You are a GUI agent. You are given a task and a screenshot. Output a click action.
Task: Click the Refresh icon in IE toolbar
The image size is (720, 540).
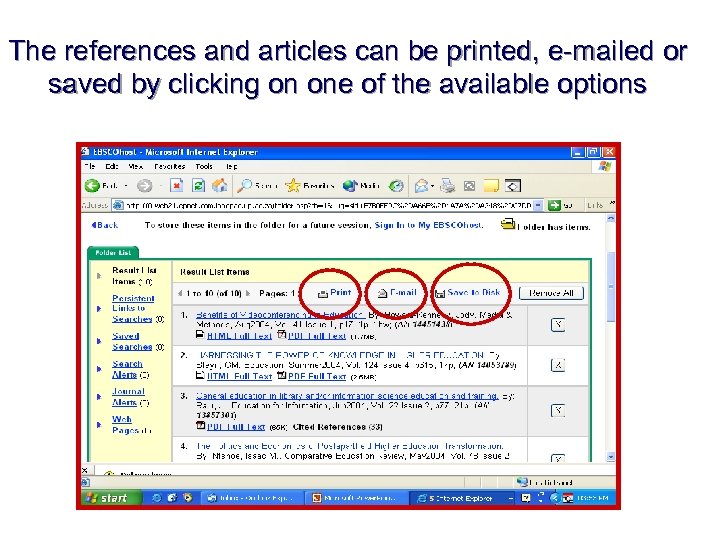[x=198, y=186]
